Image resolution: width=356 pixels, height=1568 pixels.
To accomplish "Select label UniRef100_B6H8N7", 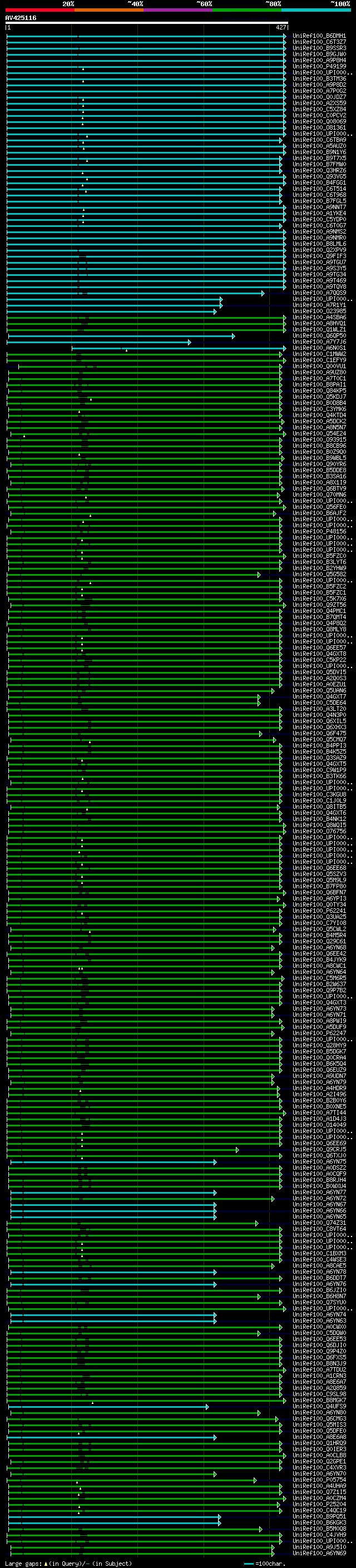I will coord(319,1297).
